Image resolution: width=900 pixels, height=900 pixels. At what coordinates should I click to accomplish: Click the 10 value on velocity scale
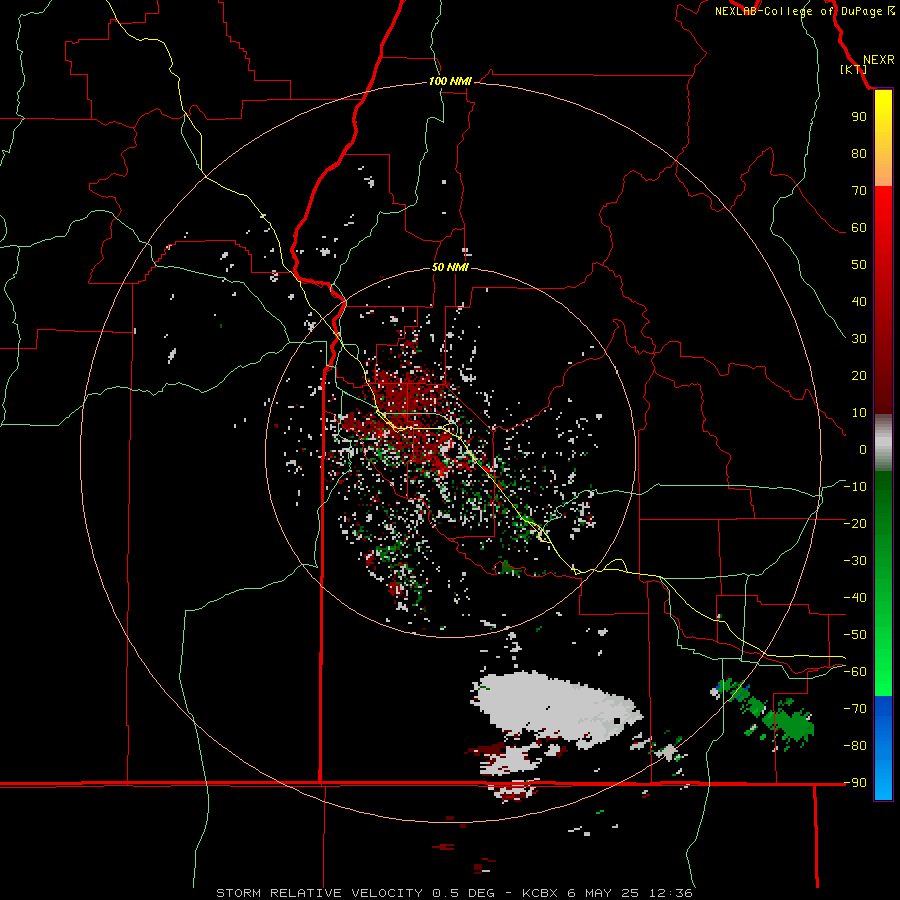(859, 413)
